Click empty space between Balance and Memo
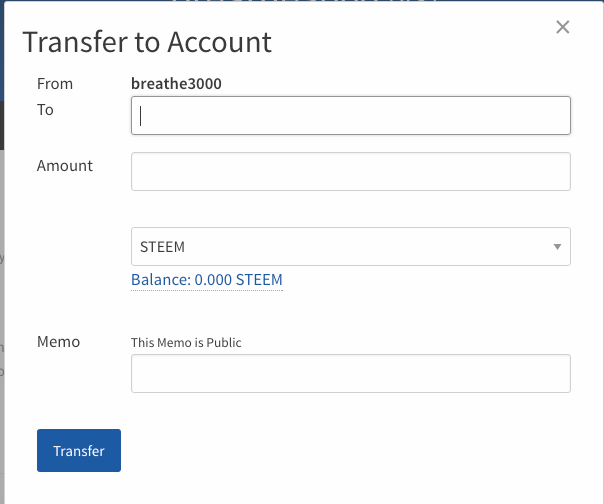This screenshot has width=604, height=504. pos(350,312)
